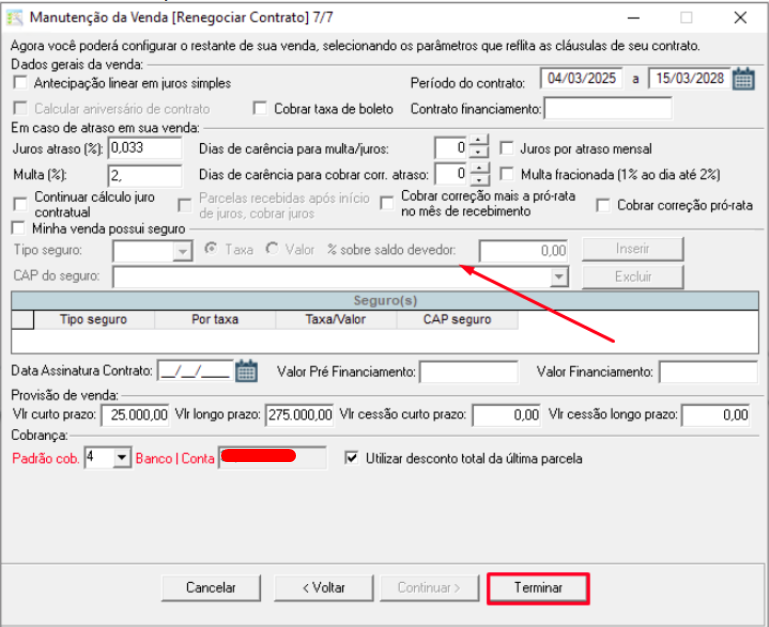Viewport: 769px width, 627px height.
Task: Tick Cobrar correção pró-rata checkbox
Action: (x=602, y=205)
